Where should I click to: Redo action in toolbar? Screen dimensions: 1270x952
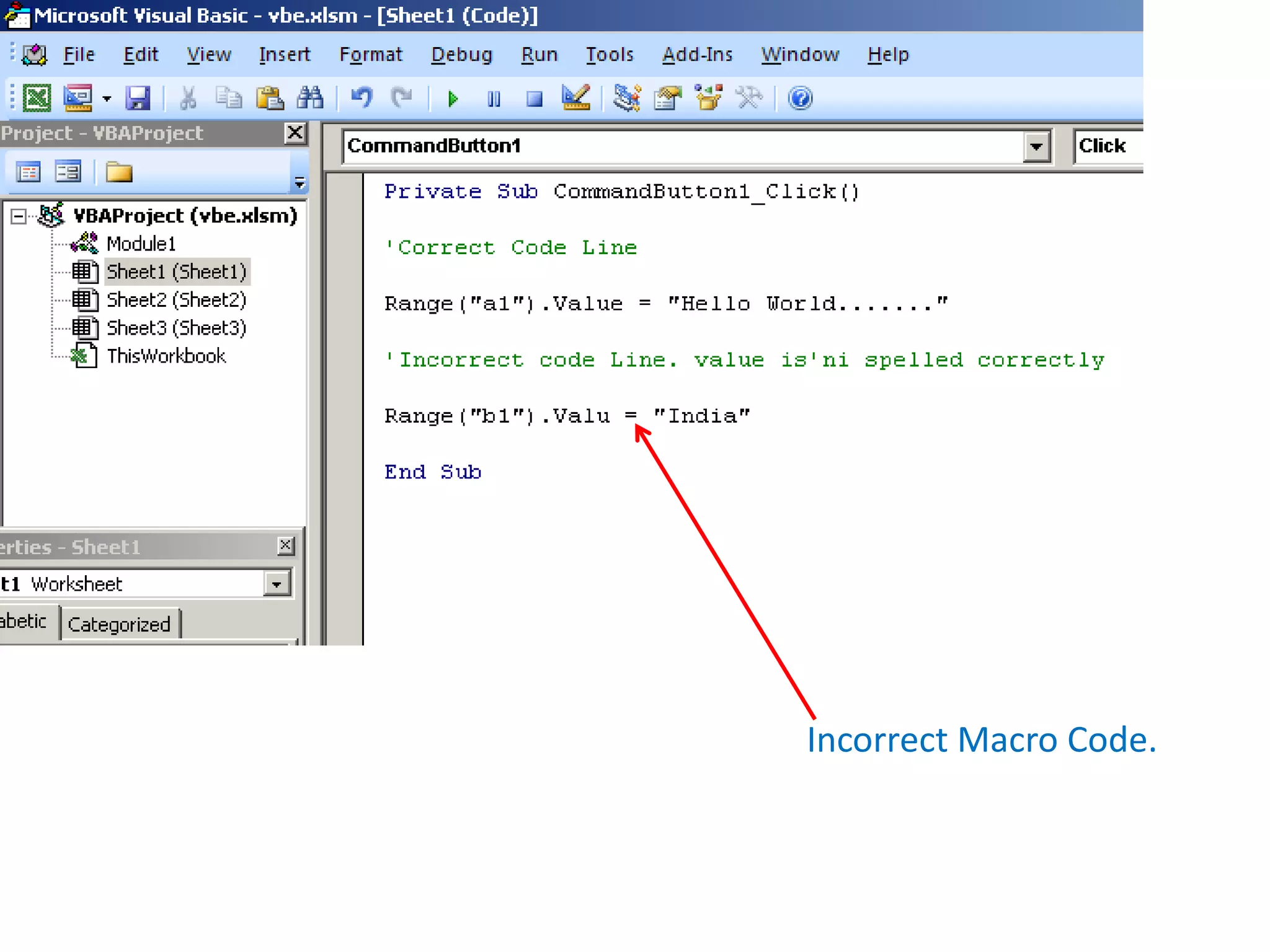coord(402,98)
